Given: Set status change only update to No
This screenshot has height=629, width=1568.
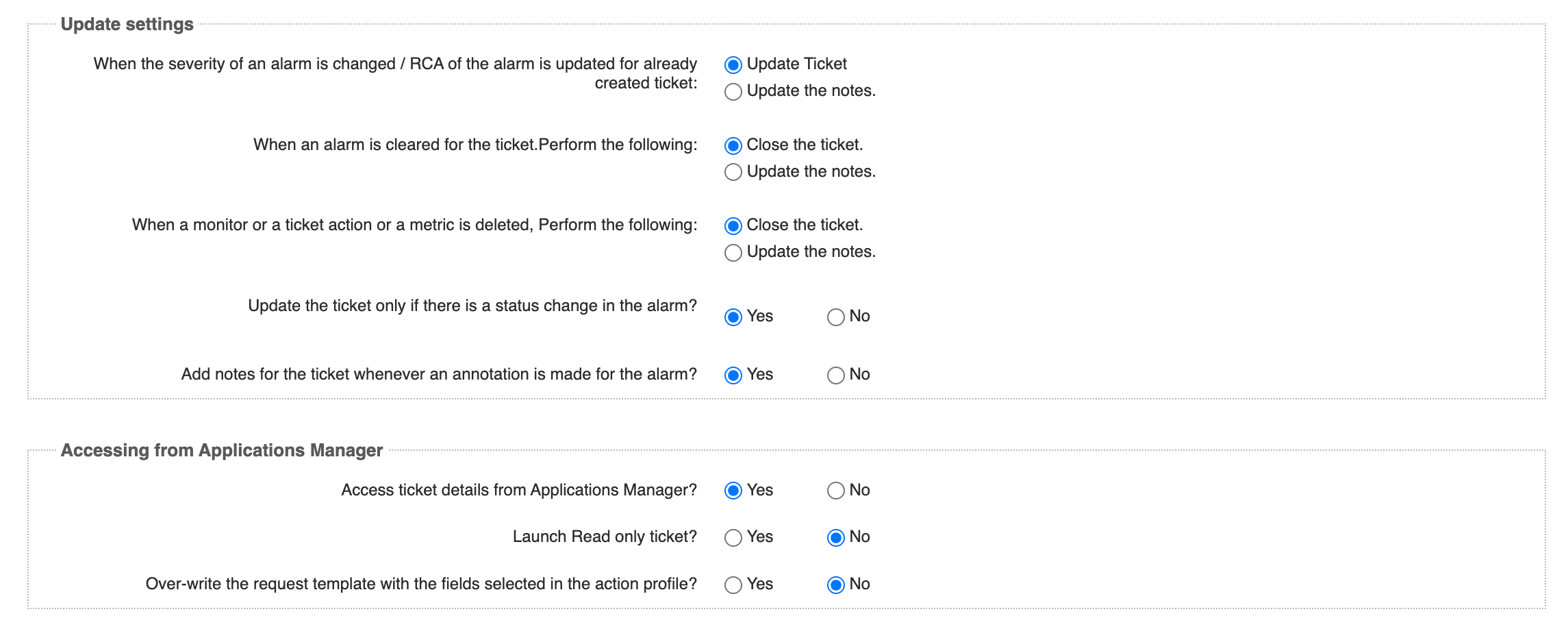Looking at the screenshot, I should pyautogui.click(x=835, y=317).
